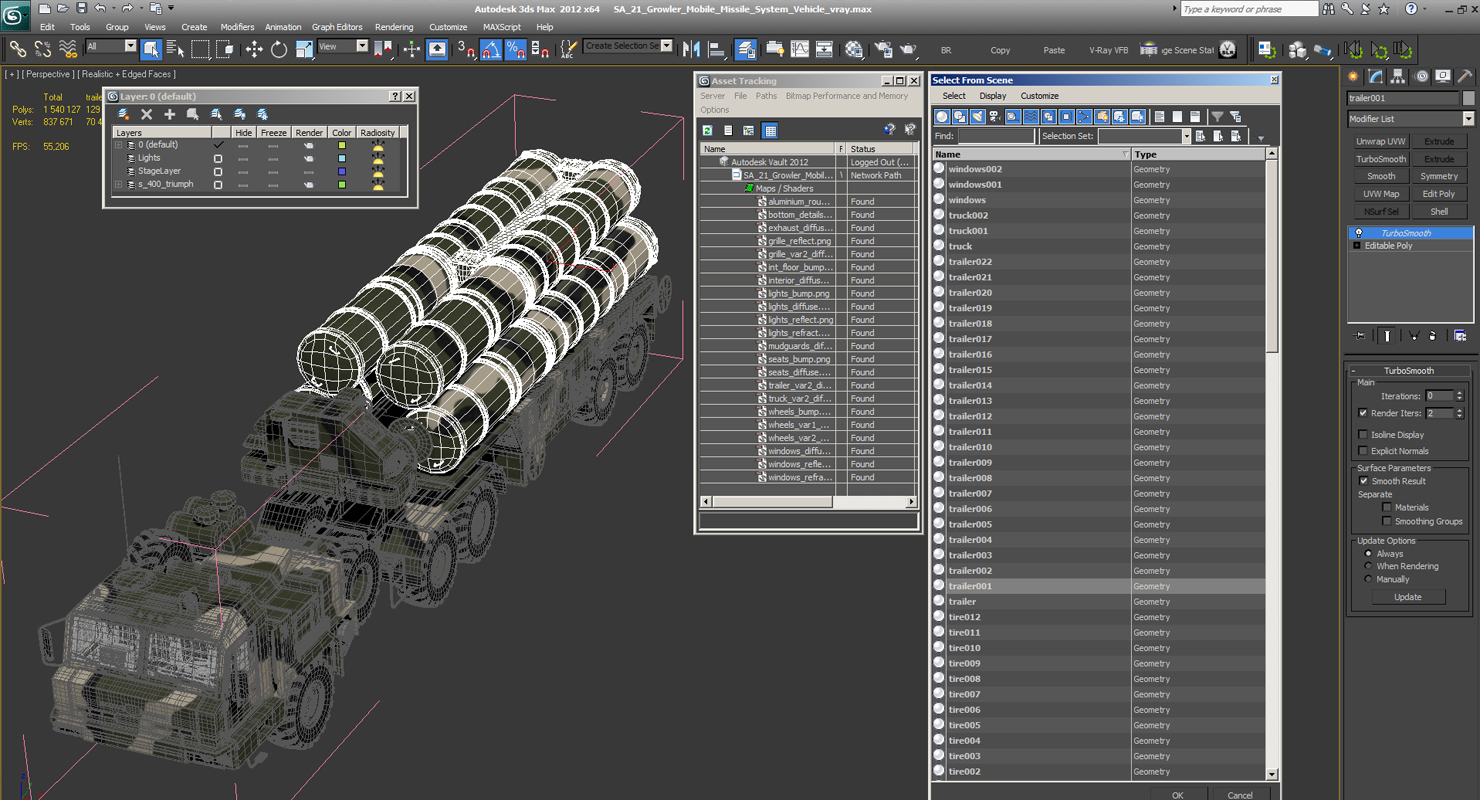This screenshot has height=800, width=1480.
Task: Enable the Render Iters checkbox
Action: (x=1363, y=413)
